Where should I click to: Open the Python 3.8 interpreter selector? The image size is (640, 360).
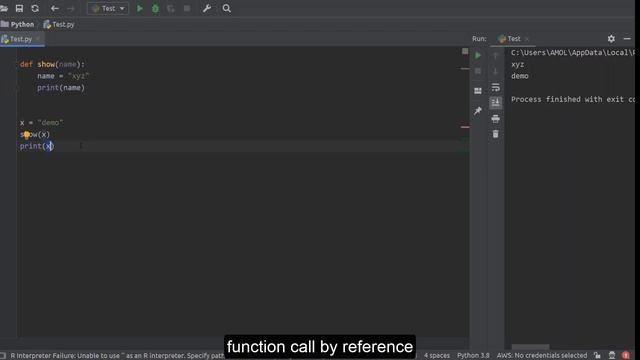[473, 356]
